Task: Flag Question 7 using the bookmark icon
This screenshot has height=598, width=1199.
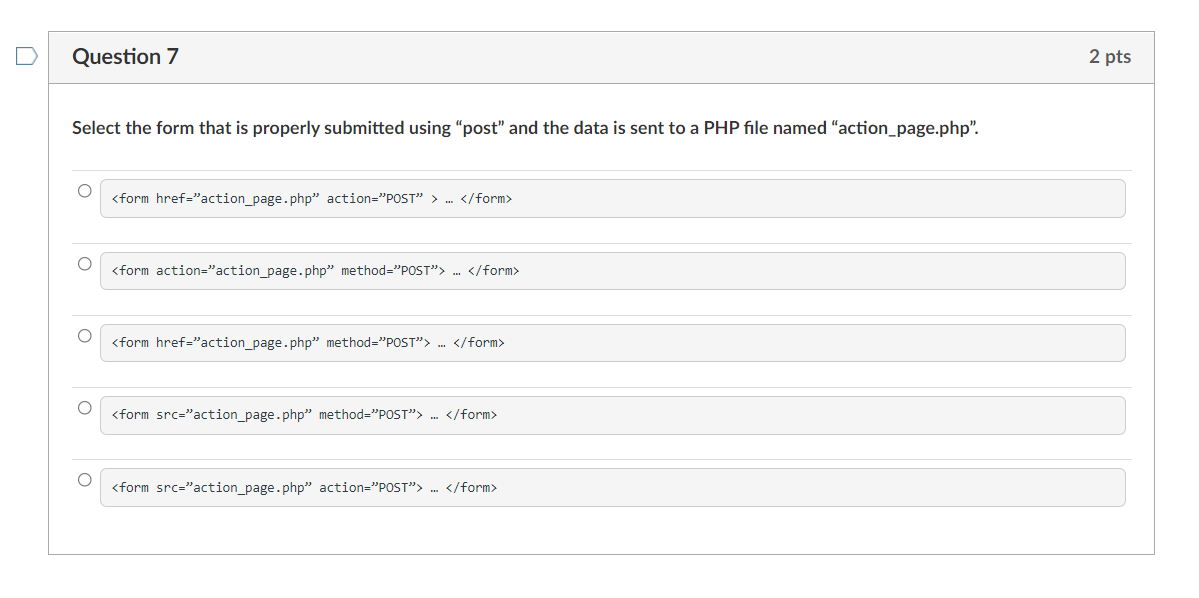Action: pos(27,56)
